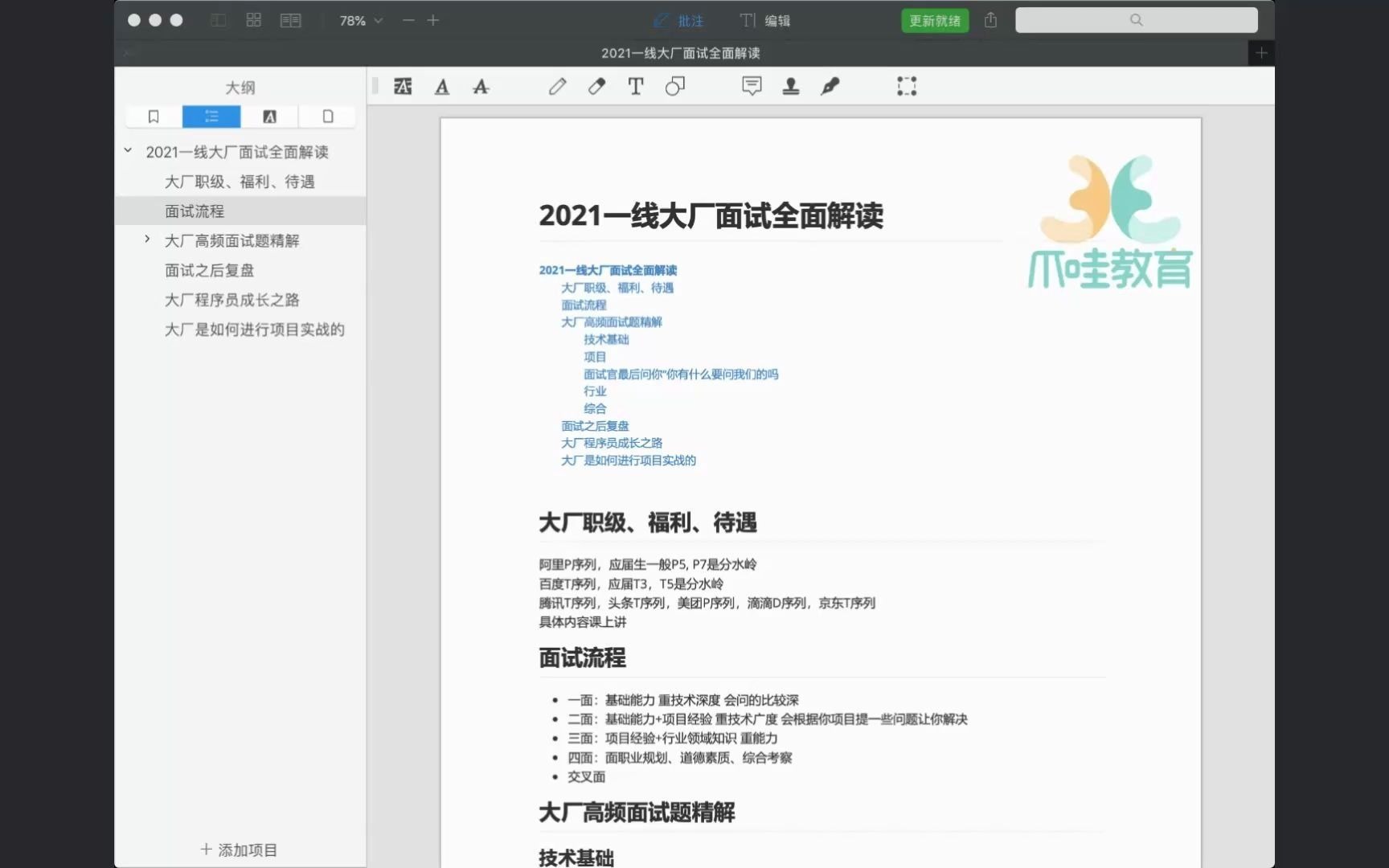1389x868 pixels.
Task: Go to outline item 大厂是如何进行项目实战的
Action: [x=254, y=330]
